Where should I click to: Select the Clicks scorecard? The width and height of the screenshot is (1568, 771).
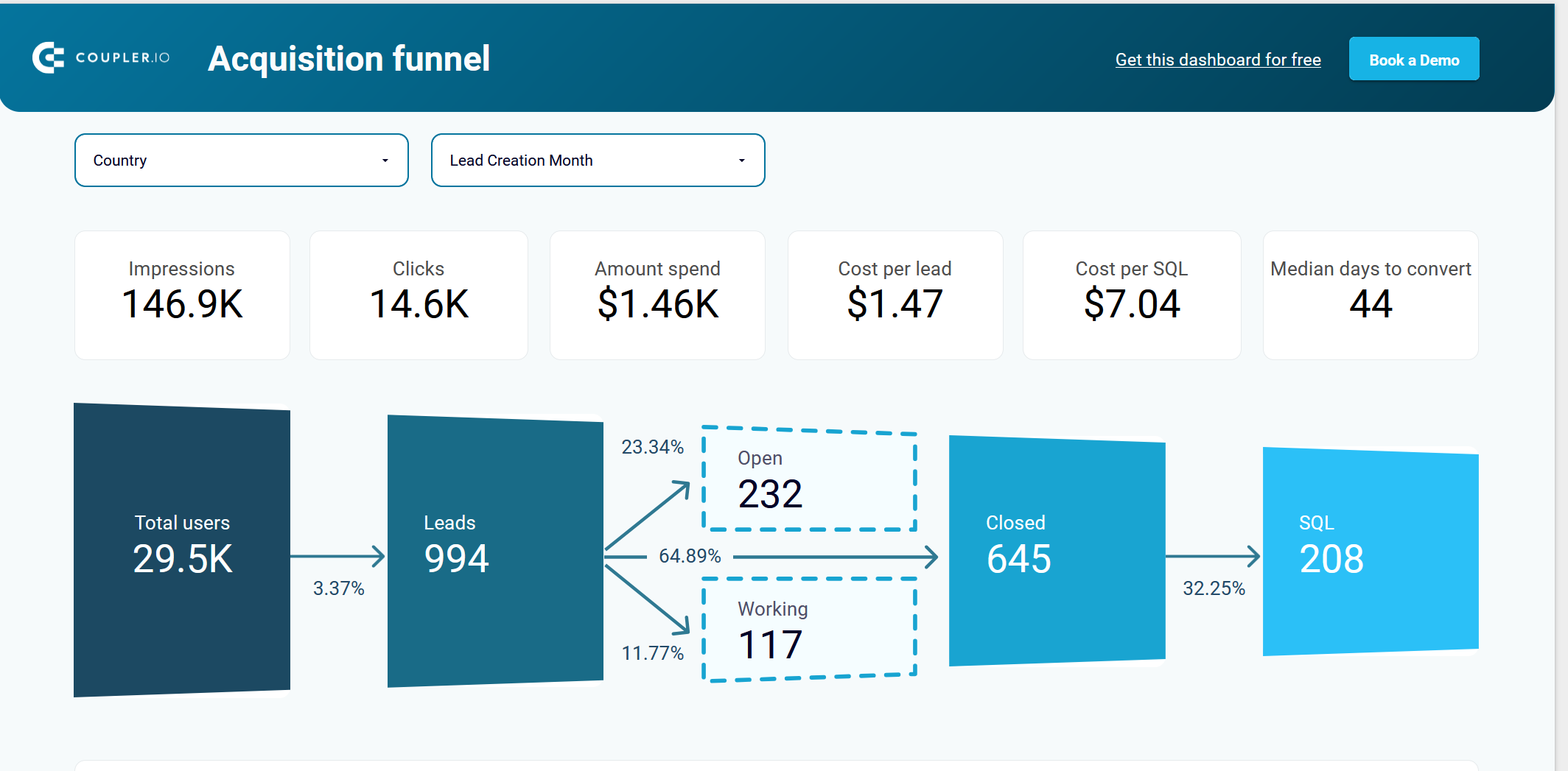pos(419,295)
